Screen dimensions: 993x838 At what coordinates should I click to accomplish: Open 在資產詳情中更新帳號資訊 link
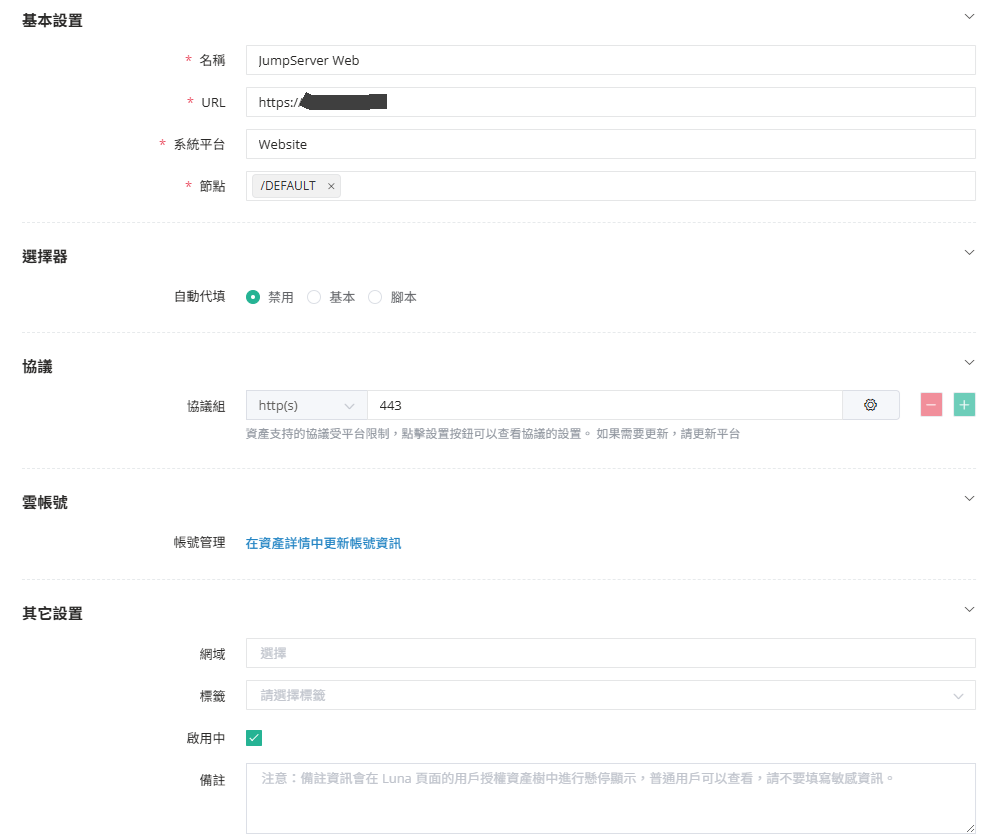[x=323, y=543]
